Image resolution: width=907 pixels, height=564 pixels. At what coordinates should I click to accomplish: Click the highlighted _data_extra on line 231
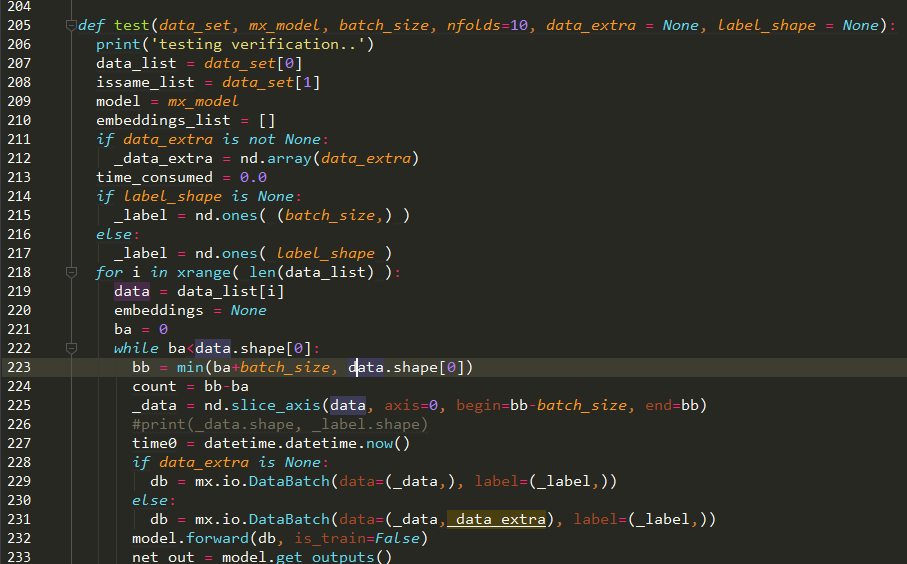pyautogui.click(x=496, y=519)
